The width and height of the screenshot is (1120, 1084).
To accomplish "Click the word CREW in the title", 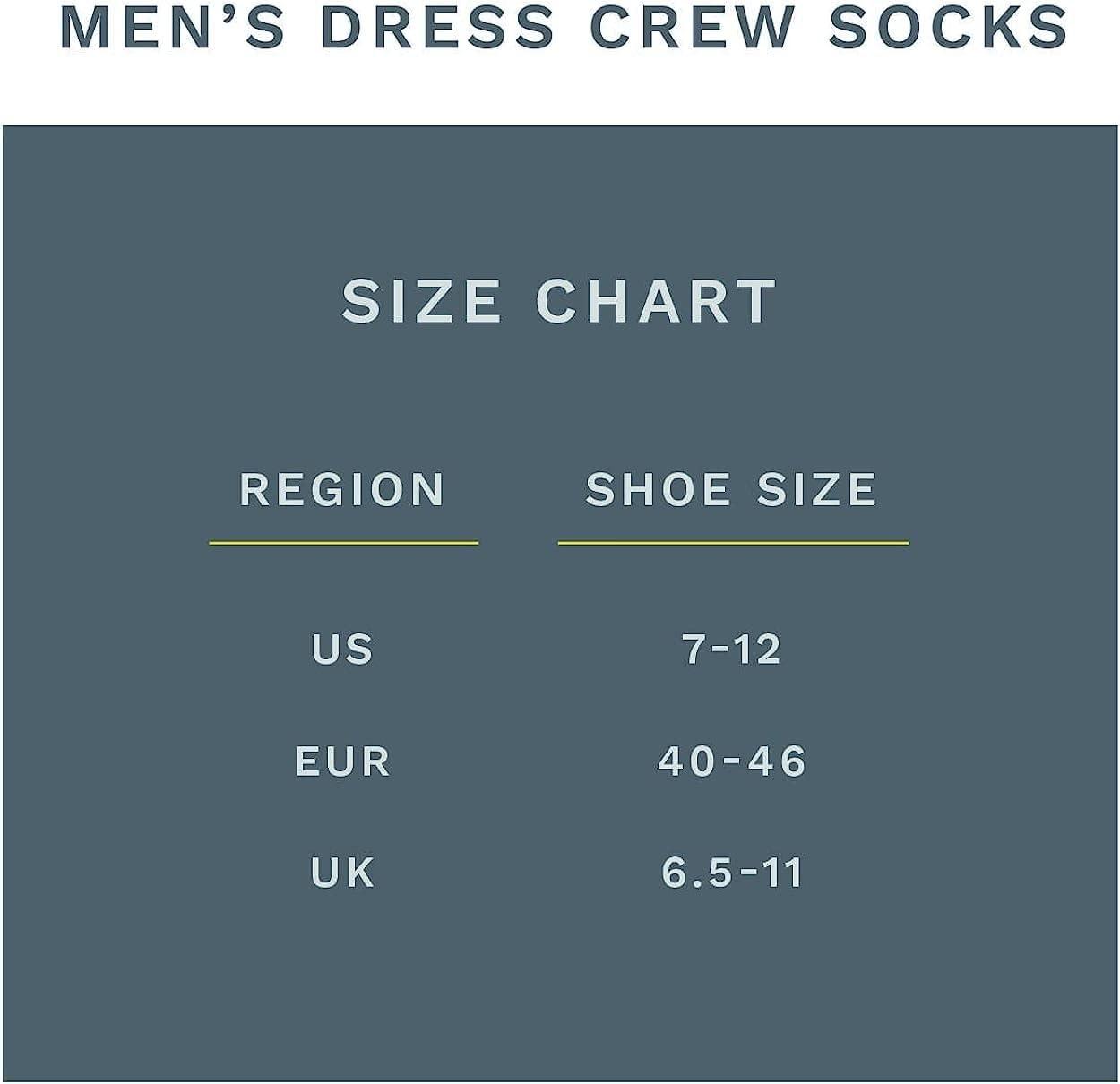I will [692, 26].
